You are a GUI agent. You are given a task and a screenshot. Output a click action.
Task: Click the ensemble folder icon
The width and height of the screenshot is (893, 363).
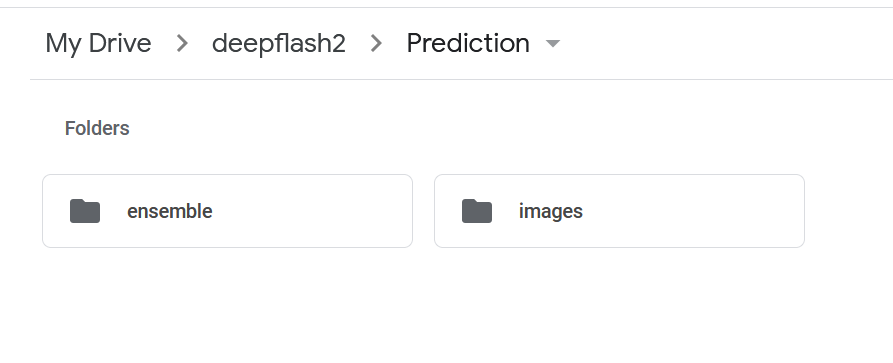point(85,211)
